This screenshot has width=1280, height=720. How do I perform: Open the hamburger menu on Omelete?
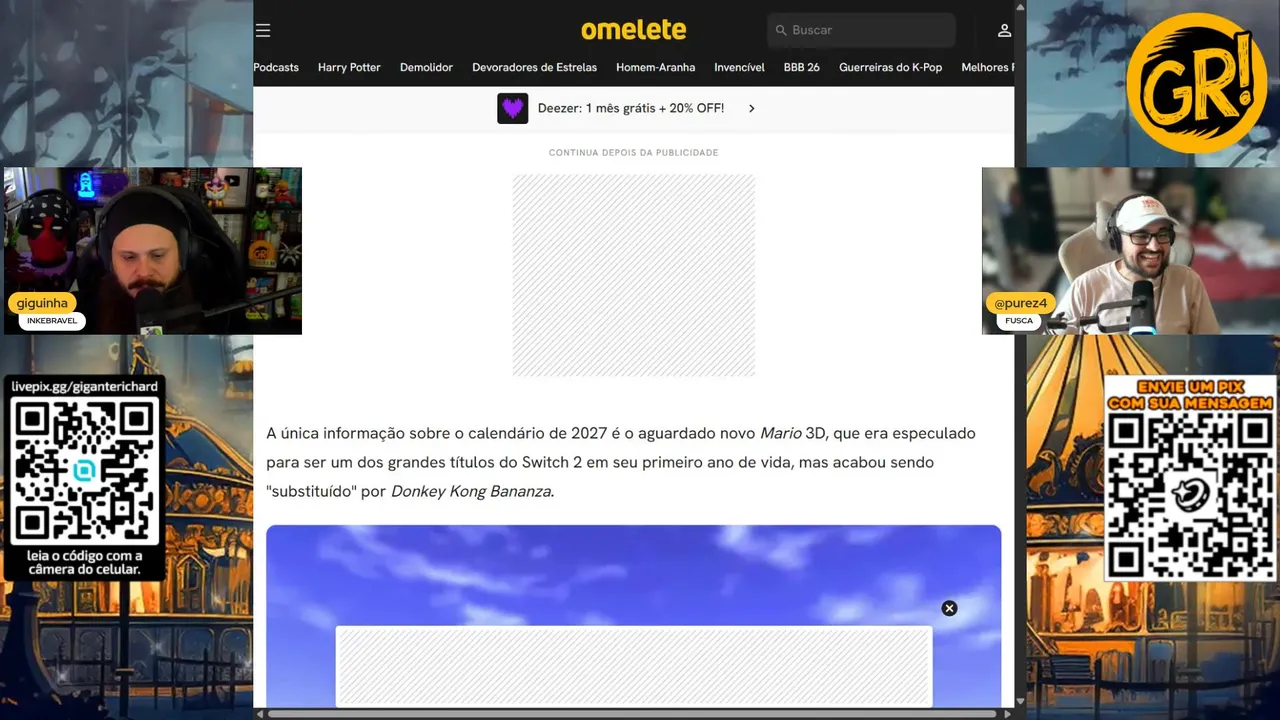pyautogui.click(x=263, y=31)
